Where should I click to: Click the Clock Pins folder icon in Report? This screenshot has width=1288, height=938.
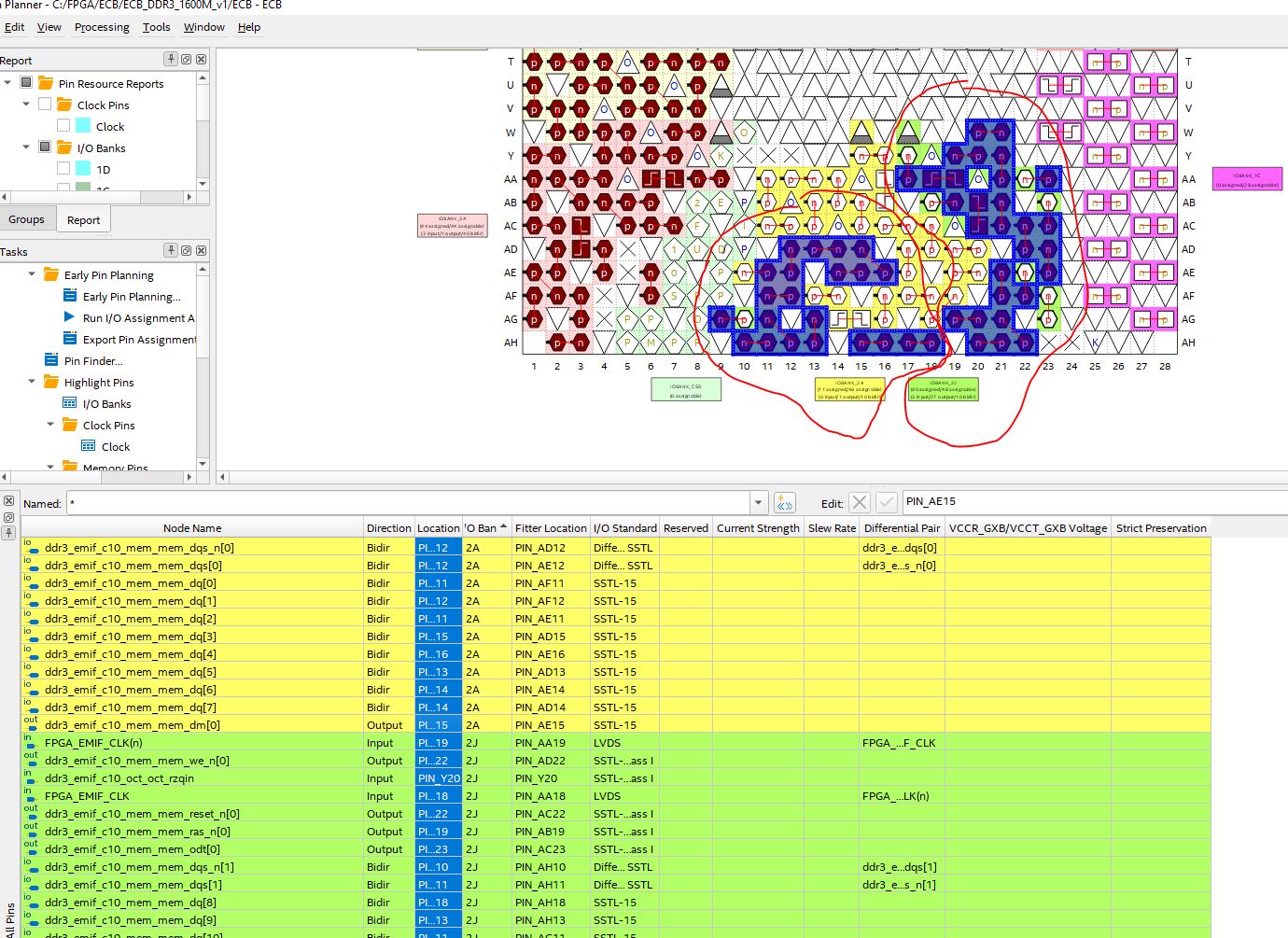pos(64,105)
